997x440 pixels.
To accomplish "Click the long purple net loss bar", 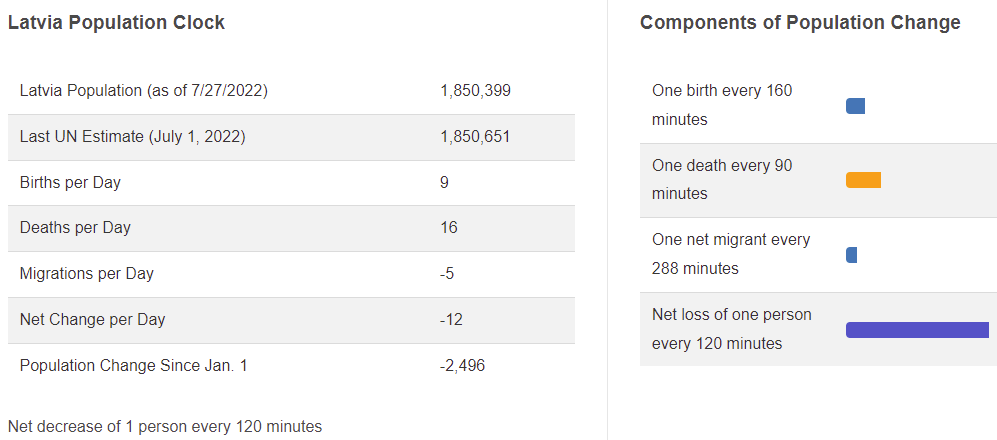I will pyautogui.click(x=918, y=330).
